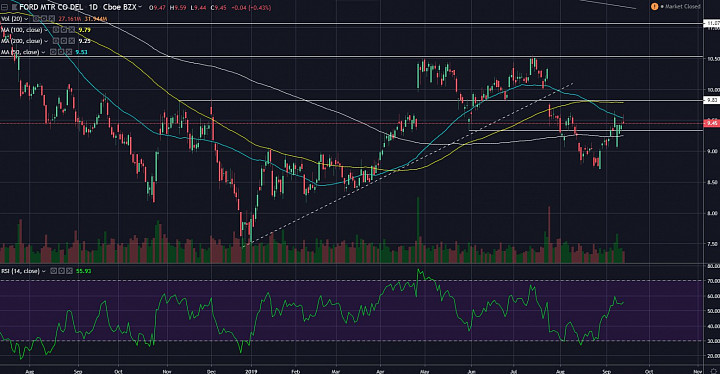Screen dimensions: 720x374
Task: Click the white 9.25 MA value
Action: [x=84, y=41]
